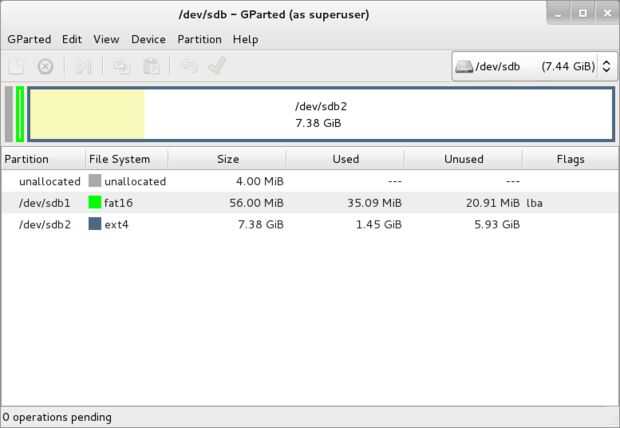The width and height of the screenshot is (620, 428).
Task: Maximize the GParted window
Action: [583, 13]
